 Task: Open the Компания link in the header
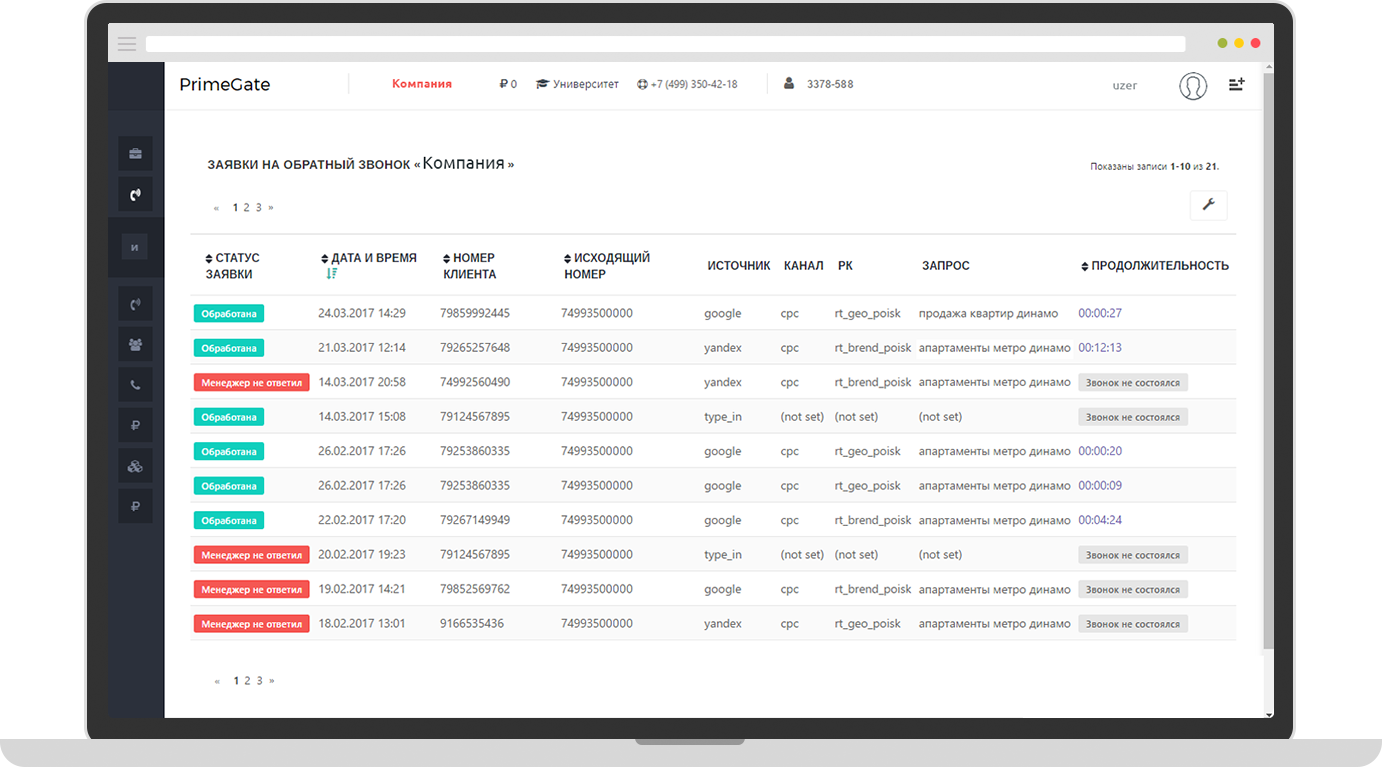coord(421,84)
